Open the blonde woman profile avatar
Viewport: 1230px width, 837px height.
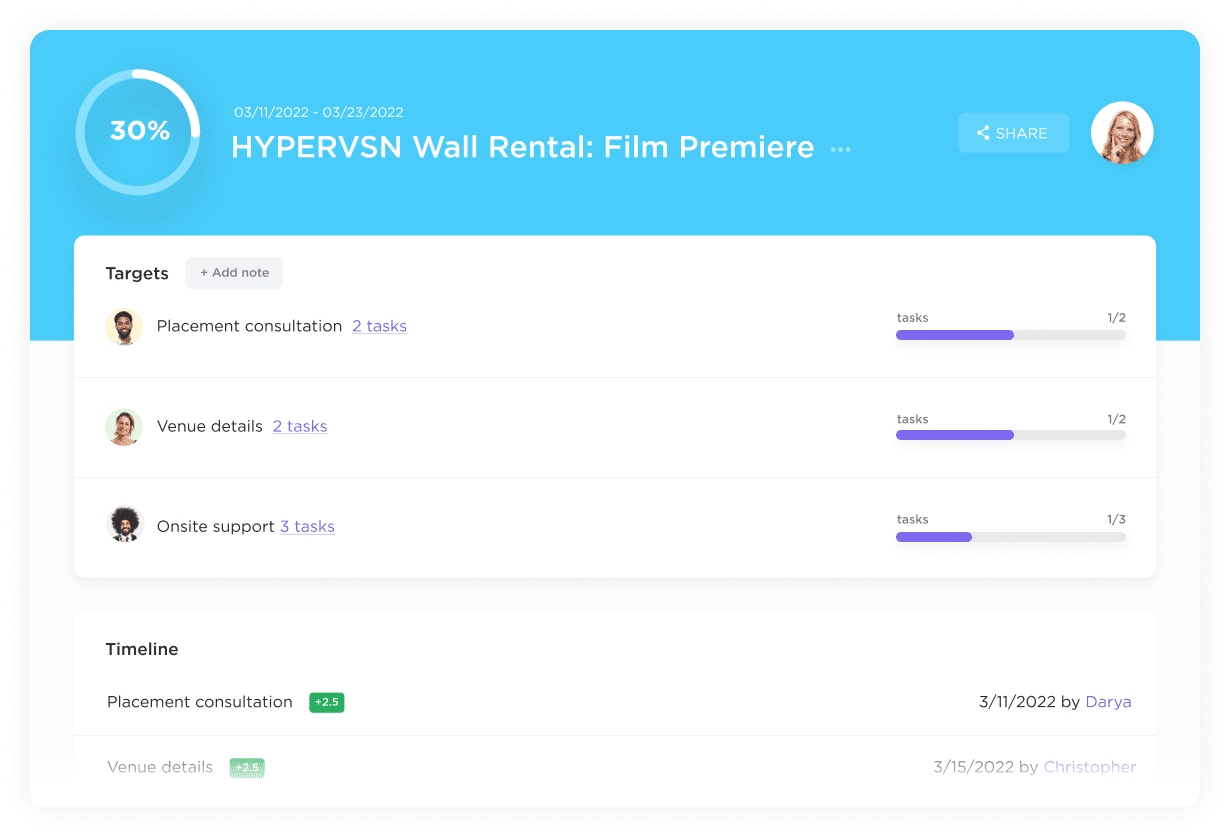pos(1122,133)
